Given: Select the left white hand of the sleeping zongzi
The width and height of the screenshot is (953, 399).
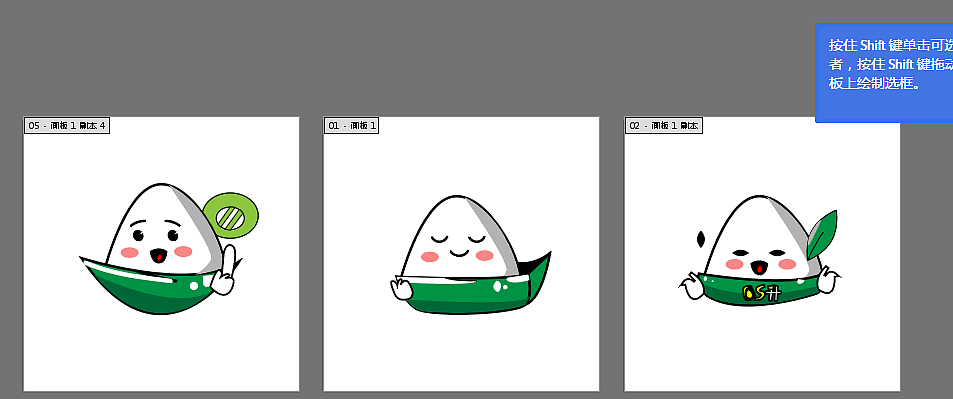Looking at the screenshot, I should pos(401,288).
